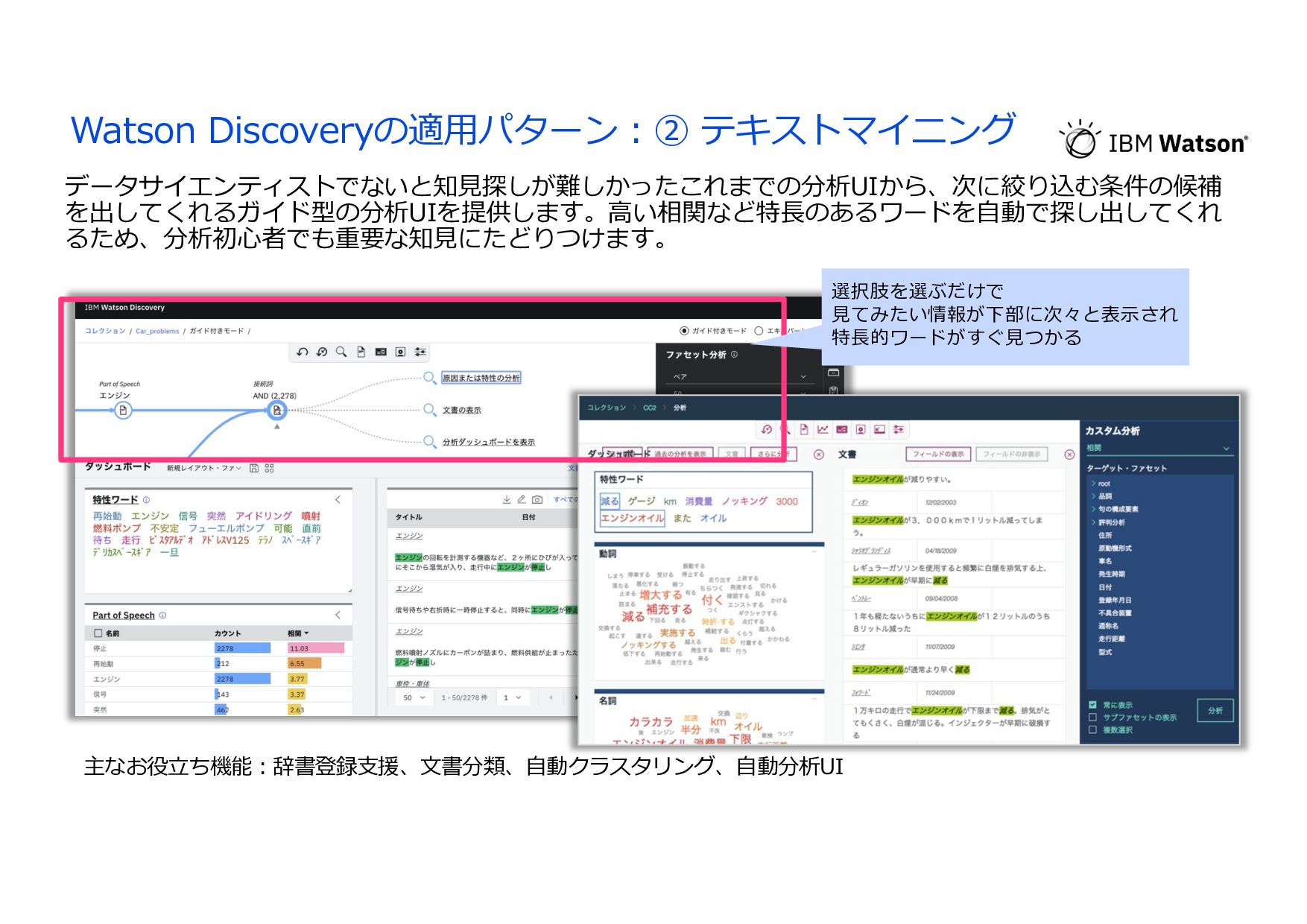Click the magnifier beside 分析ダッシュボードを表示

(x=430, y=441)
